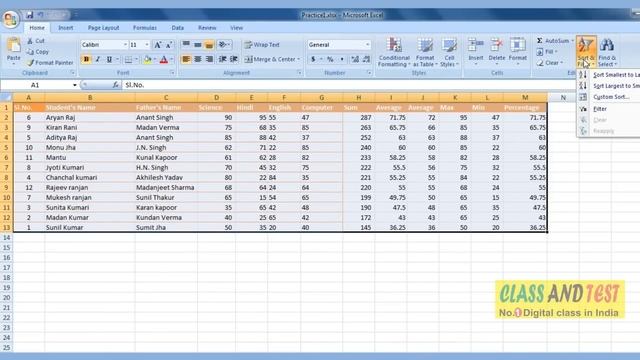Image resolution: width=640 pixels, height=360 pixels.
Task: Expand the Merge & Center dropdown arrow
Action: [x=299, y=60]
